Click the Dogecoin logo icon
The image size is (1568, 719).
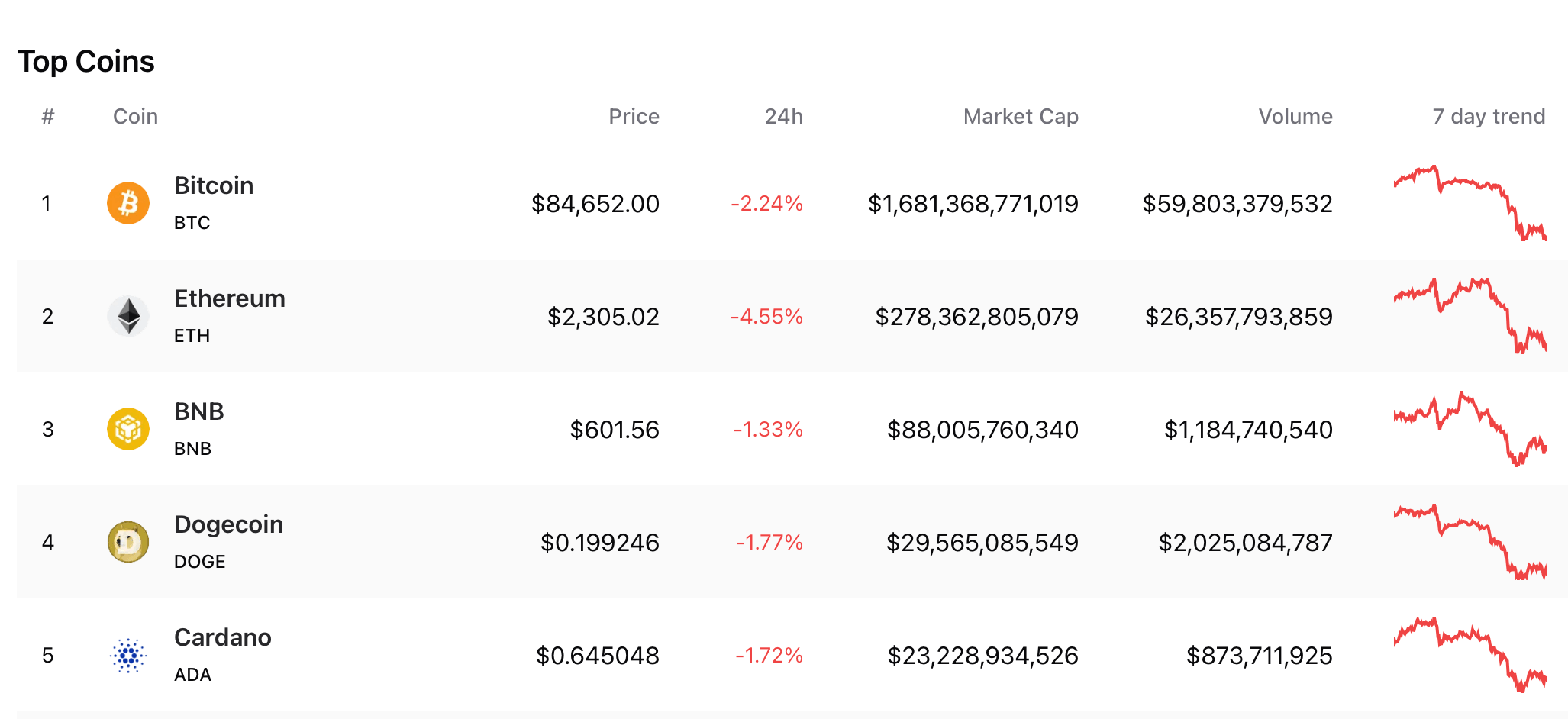(x=128, y=542)
